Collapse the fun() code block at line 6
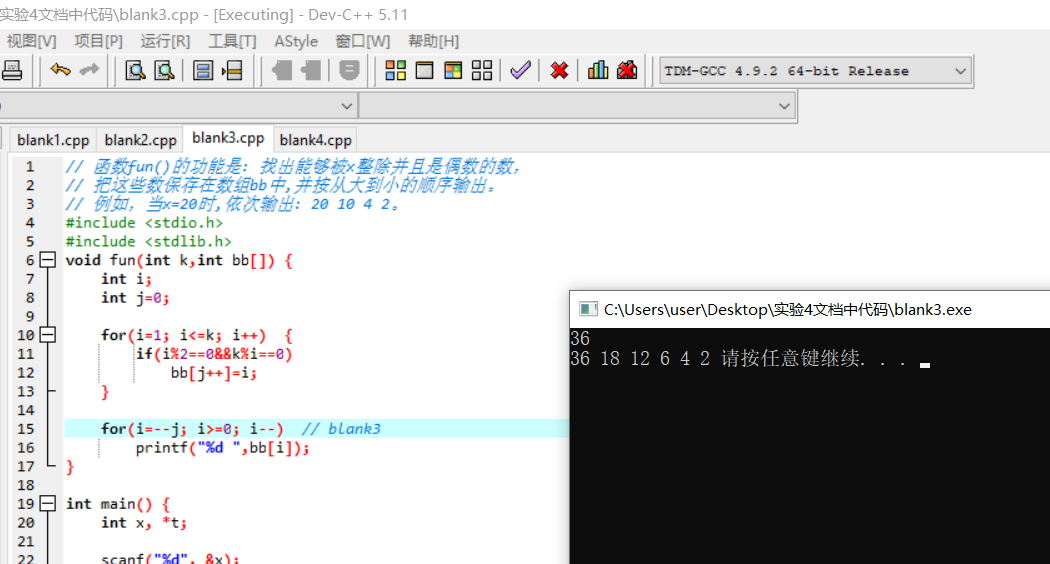Viewport: 1050px width, 564px height. pos(48,260)
